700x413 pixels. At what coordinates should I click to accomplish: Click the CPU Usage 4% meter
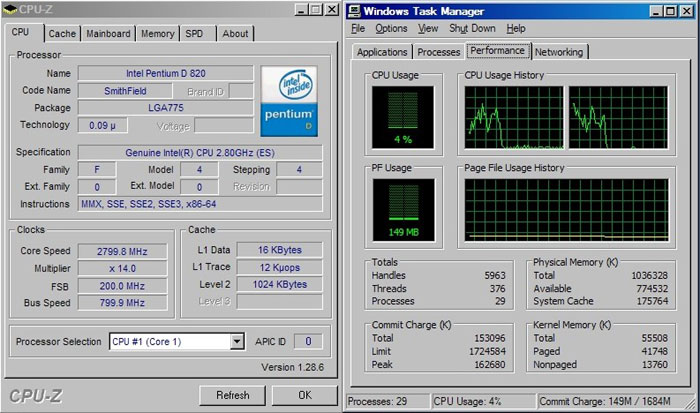tap(403, 117)
